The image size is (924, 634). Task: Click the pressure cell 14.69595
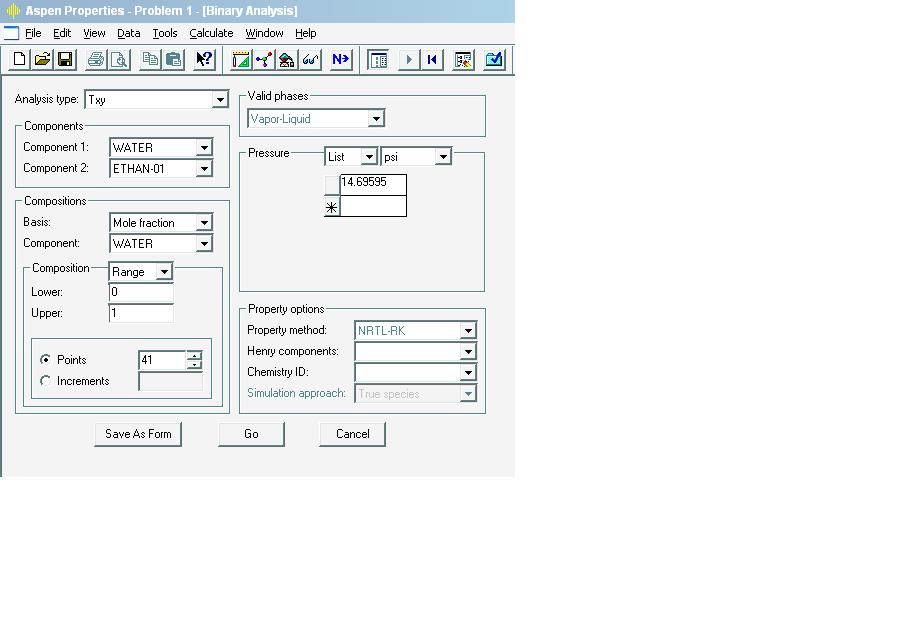(x=373, y=184)
